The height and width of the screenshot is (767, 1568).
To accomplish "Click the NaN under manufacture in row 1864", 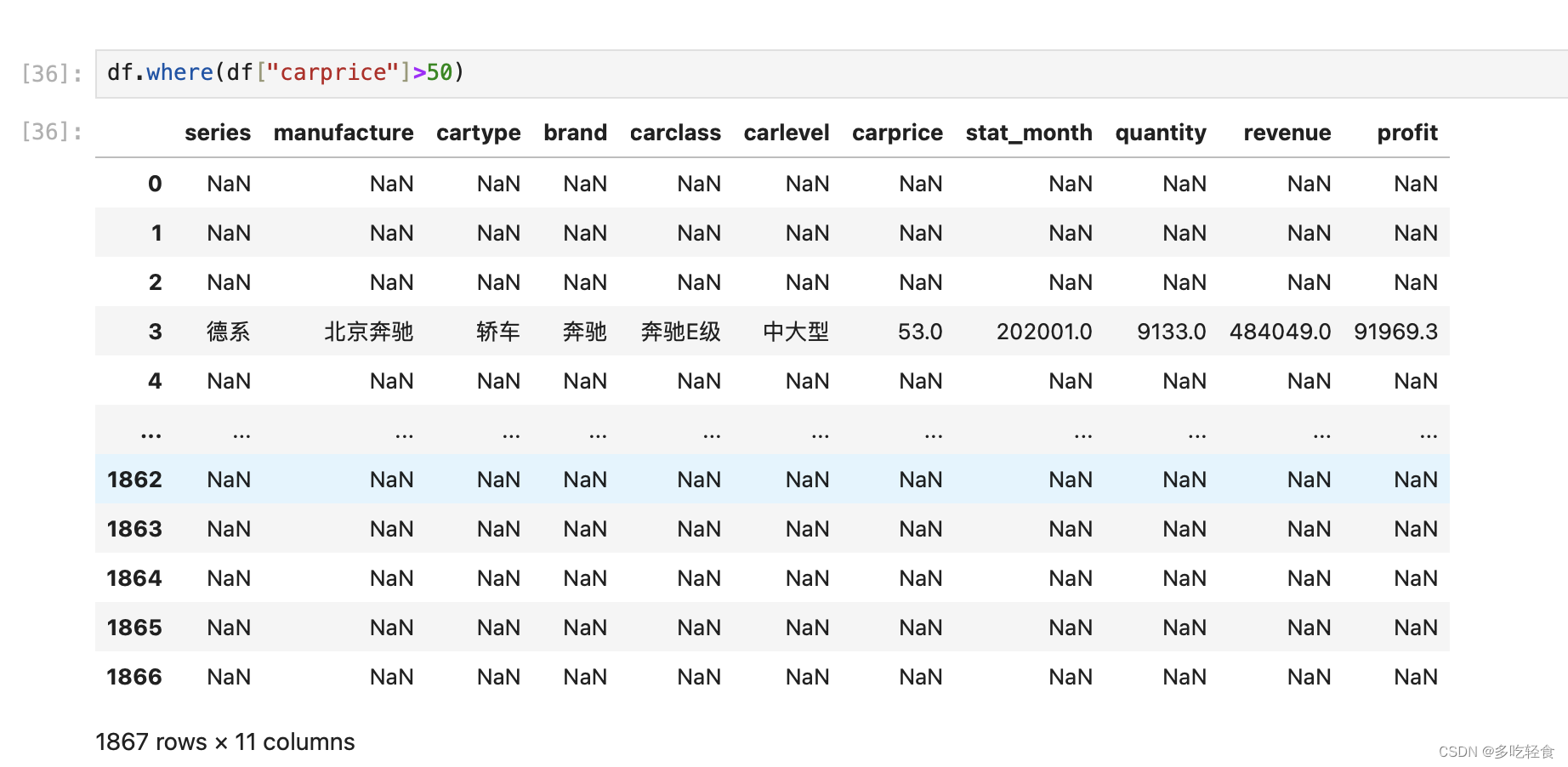I will point(391,578).
